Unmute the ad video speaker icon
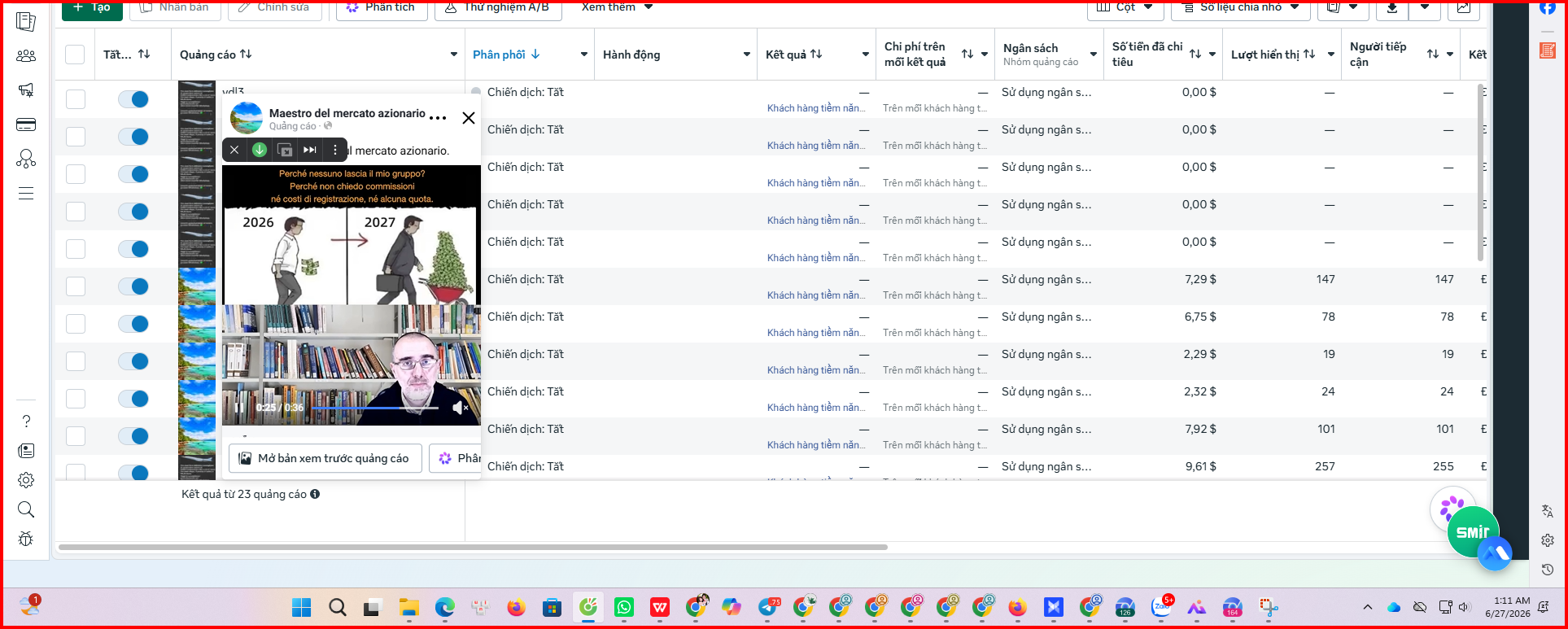 461,408
